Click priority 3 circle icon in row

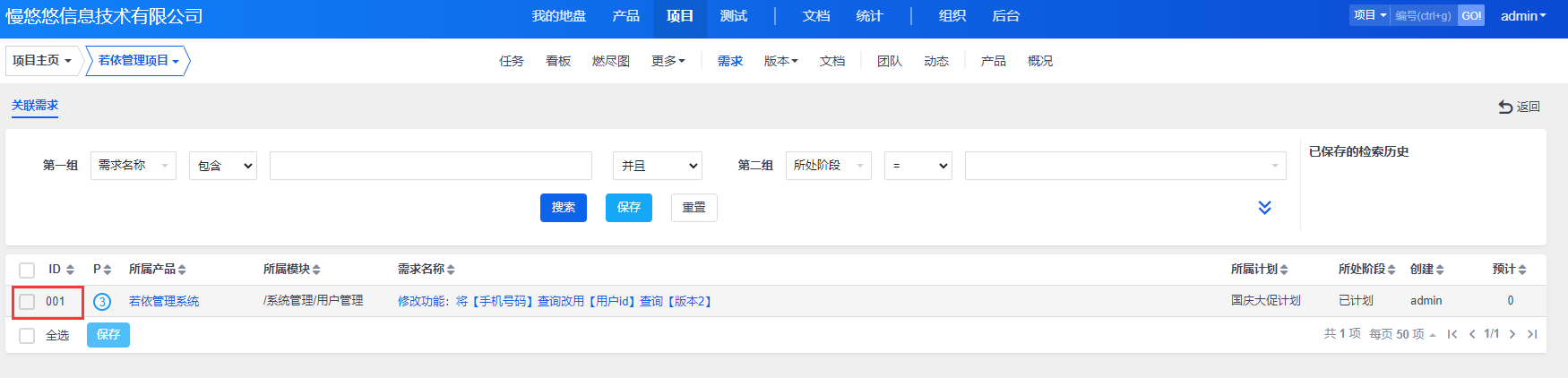102,302
